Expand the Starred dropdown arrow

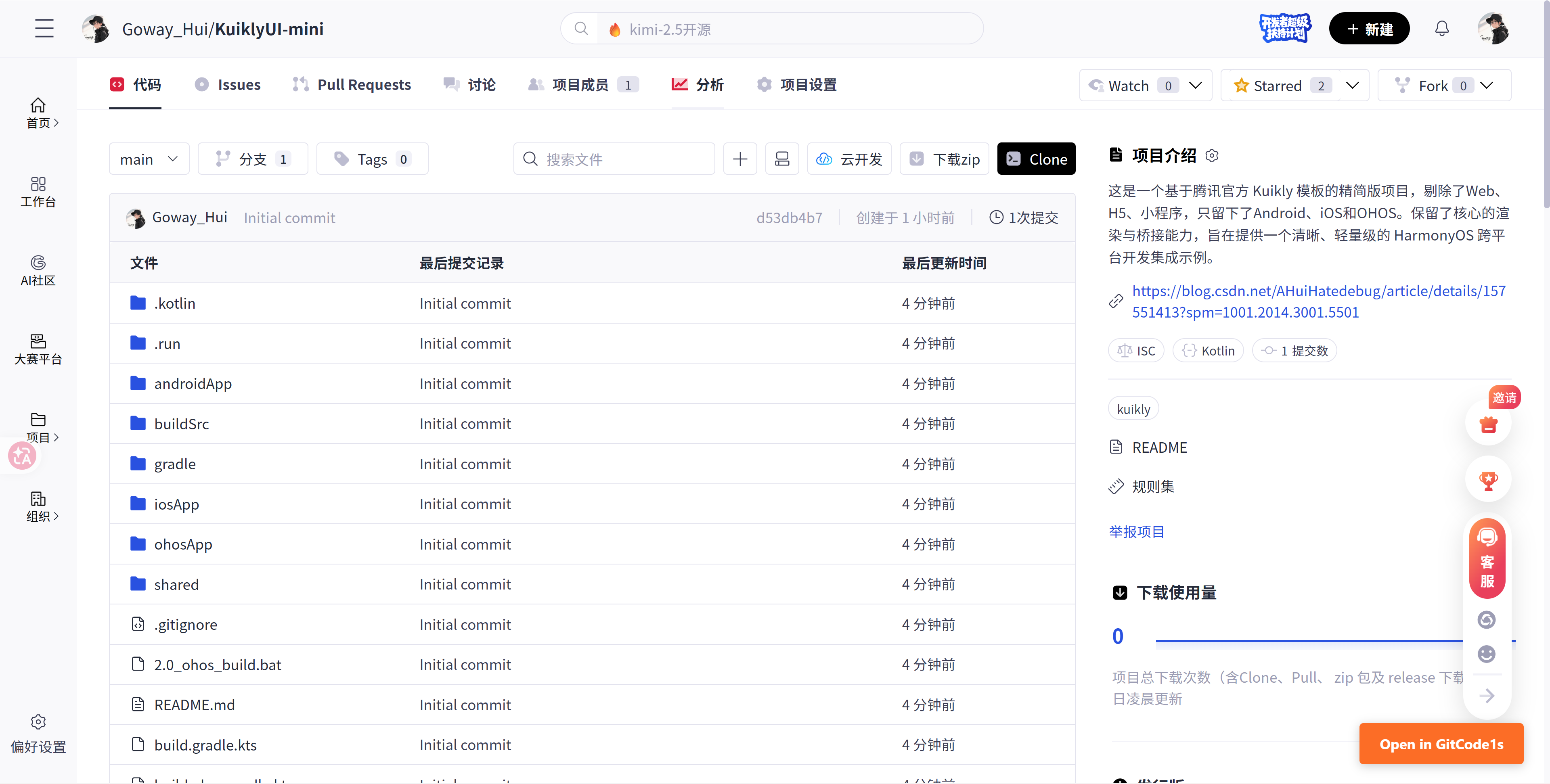tap(1353, 86)
